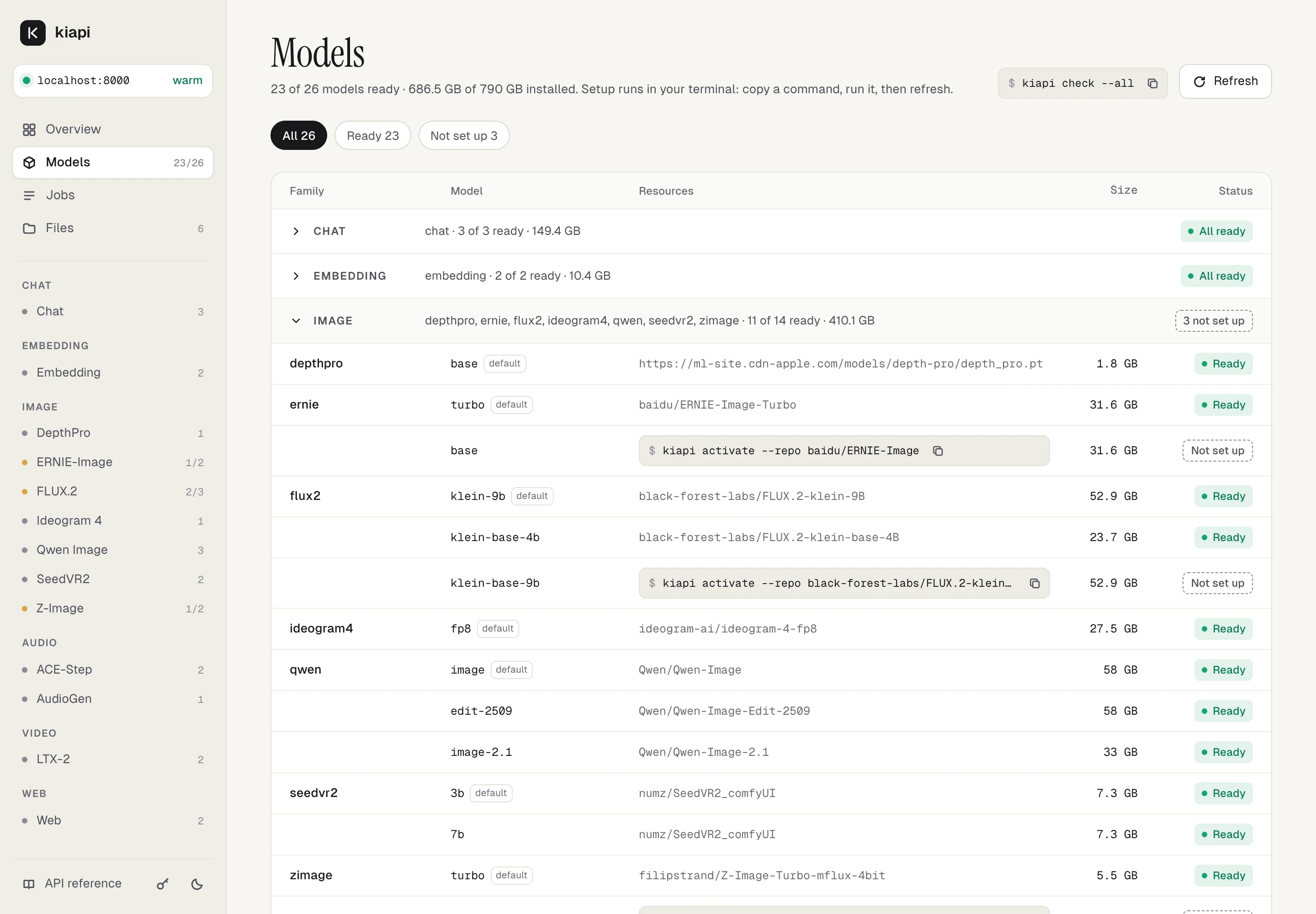Click the seedvr2 7b model name

coord(457,834)
